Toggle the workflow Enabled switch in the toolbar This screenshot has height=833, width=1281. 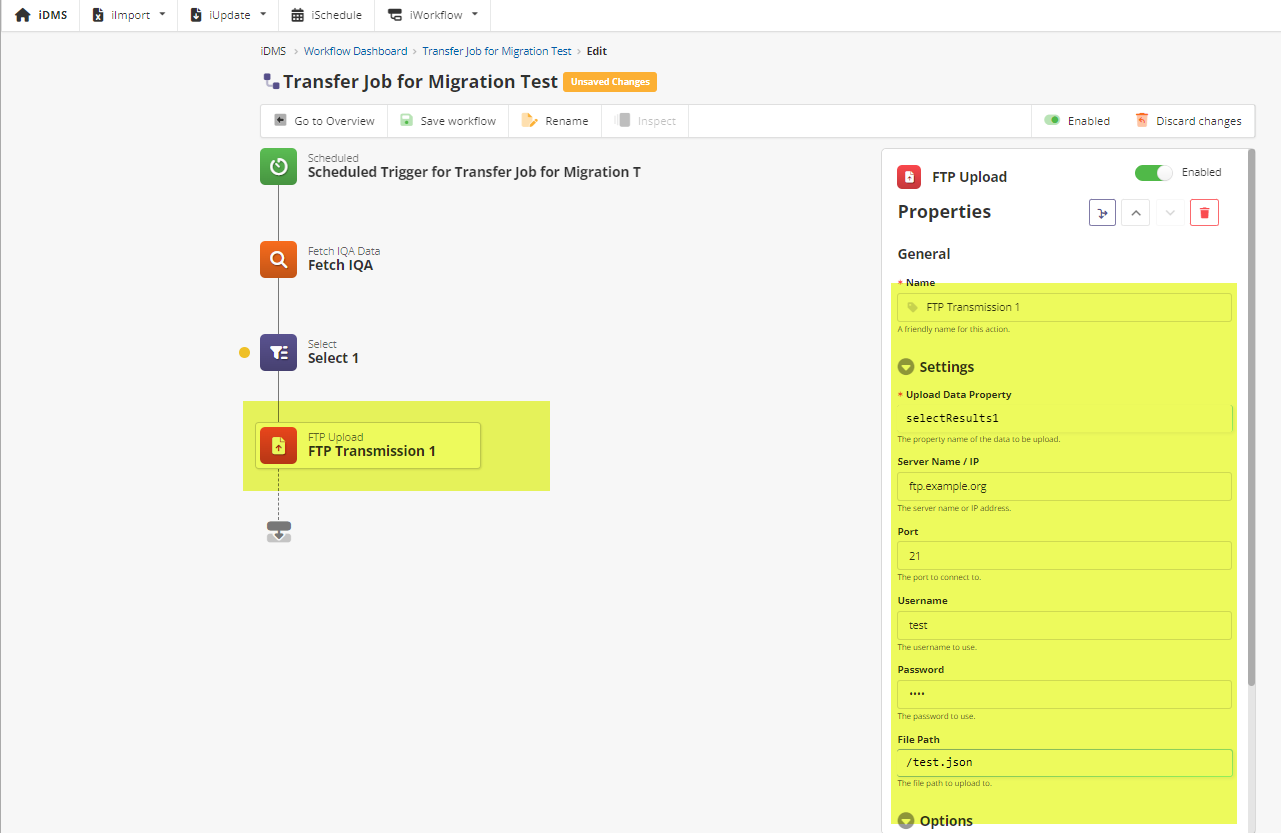[1052, 120]
